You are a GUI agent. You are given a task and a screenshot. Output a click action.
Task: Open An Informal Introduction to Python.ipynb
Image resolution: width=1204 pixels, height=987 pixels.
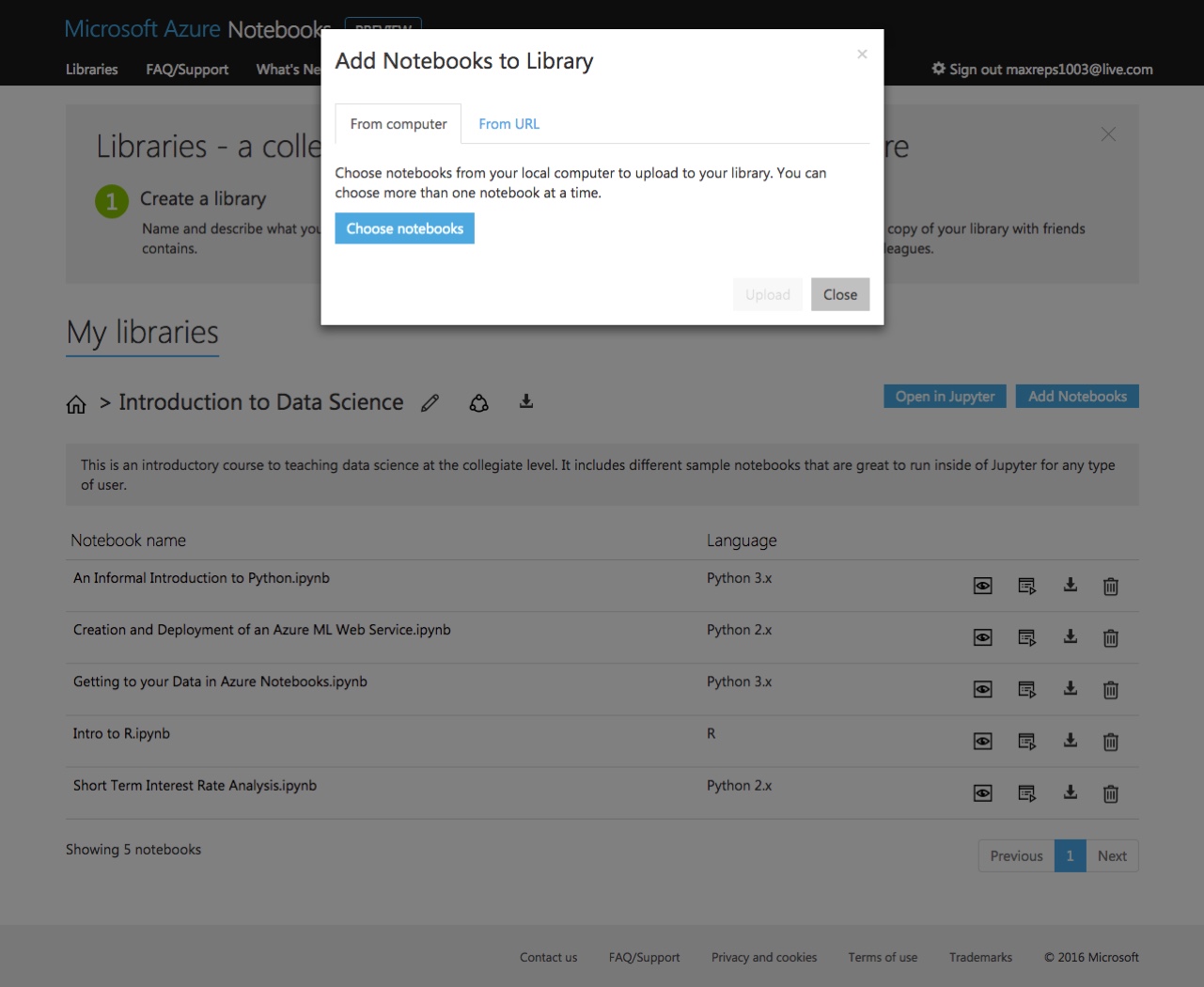pos(201,578)
